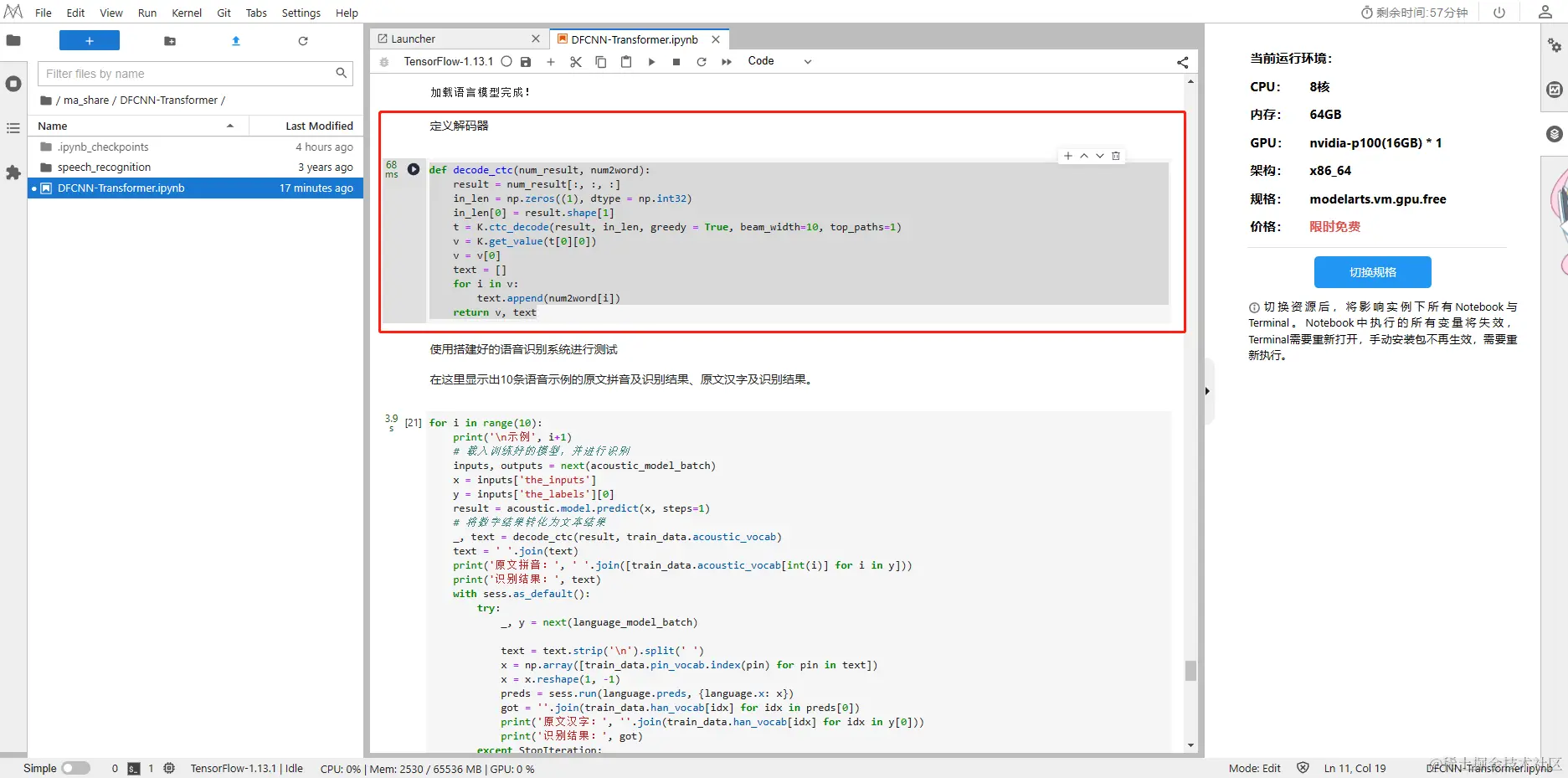Viewport: 1568px width, 778px height.
Task: Move the active cell up
Action: click(1084, 156)
